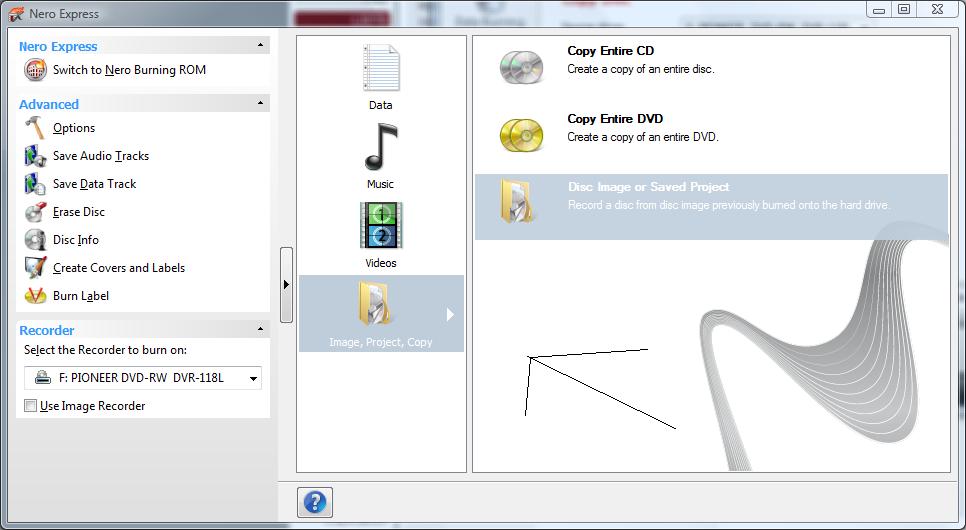Screen dimensions: 966x530
Task: Click the Disc Info icon
Action: tap(35, 240)
